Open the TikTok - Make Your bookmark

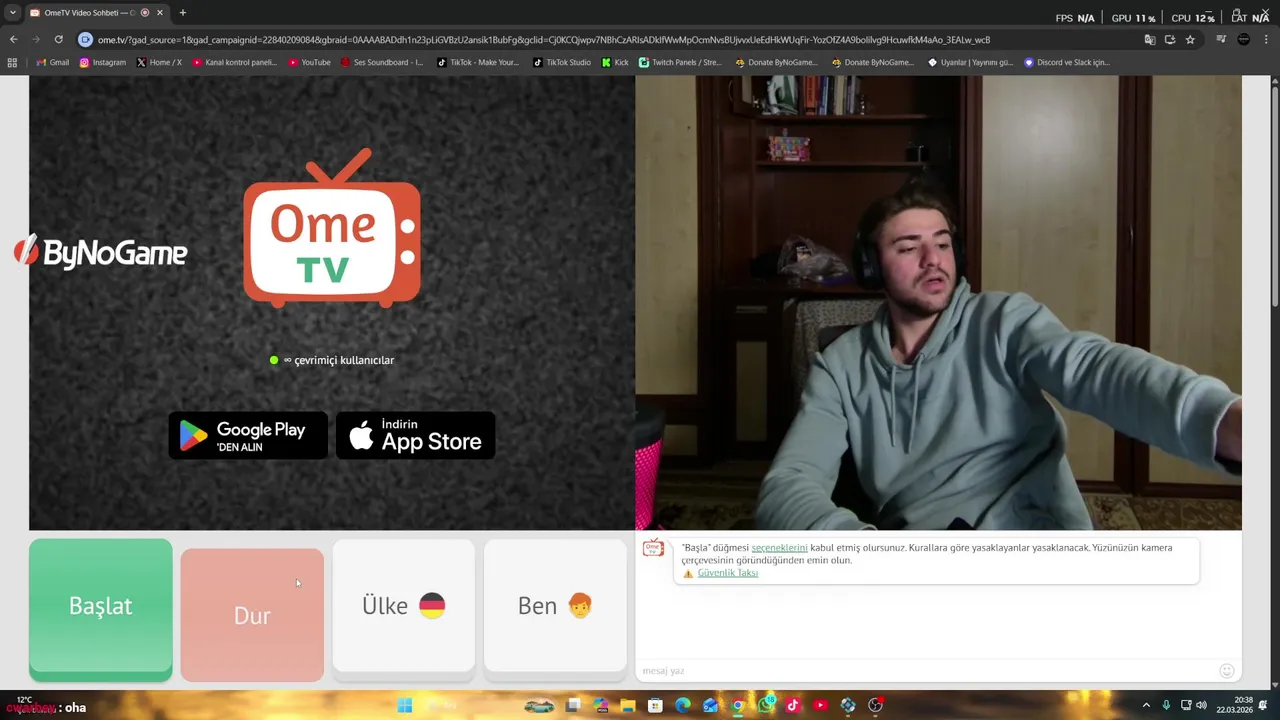(478, 62)
